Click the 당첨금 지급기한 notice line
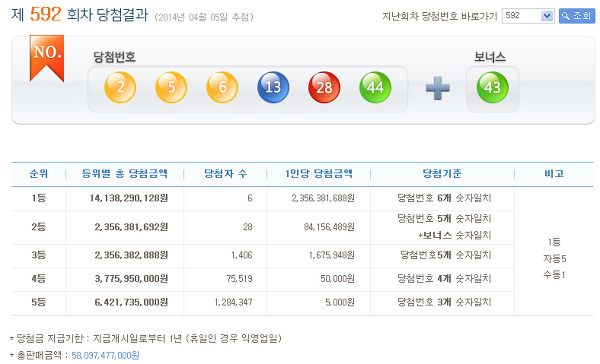 (x=146, y=338)
